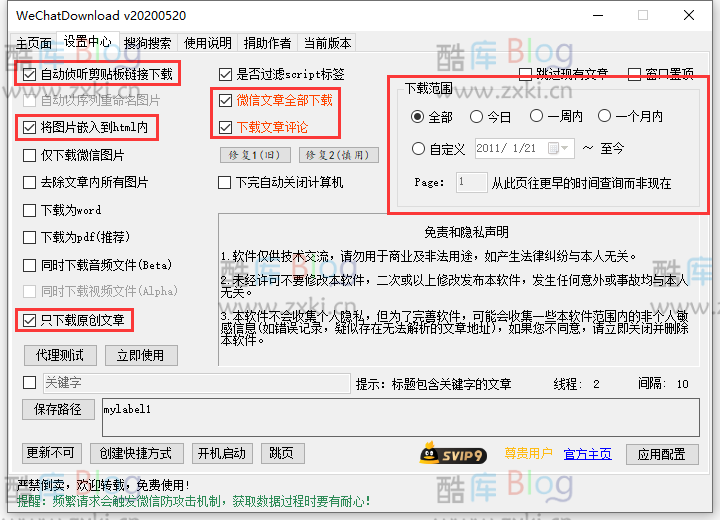
Task: Switch to the 主页面 tab
Action: [x=33, y=43]
